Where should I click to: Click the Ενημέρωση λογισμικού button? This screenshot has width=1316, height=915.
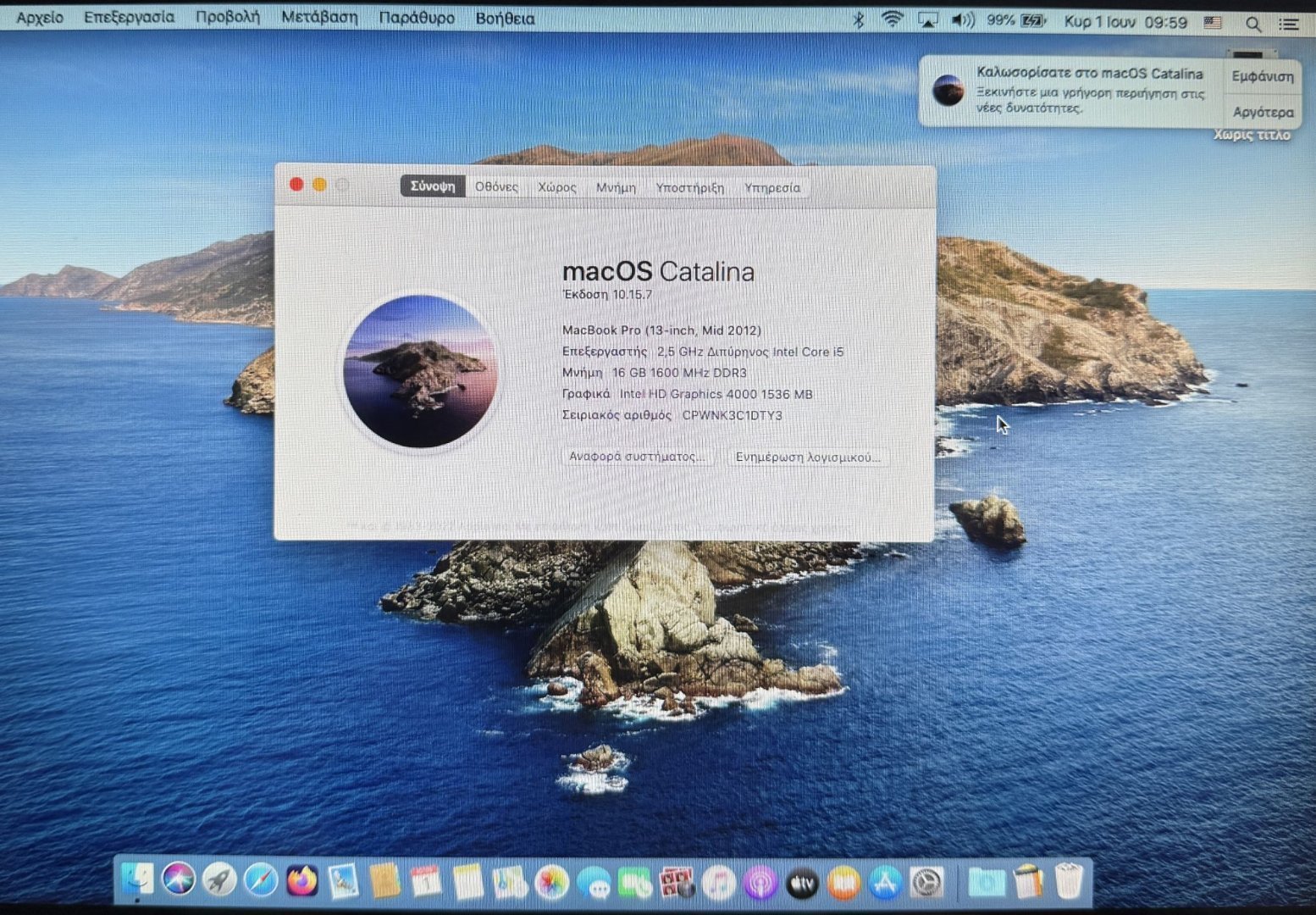click(x=808, y=457)
